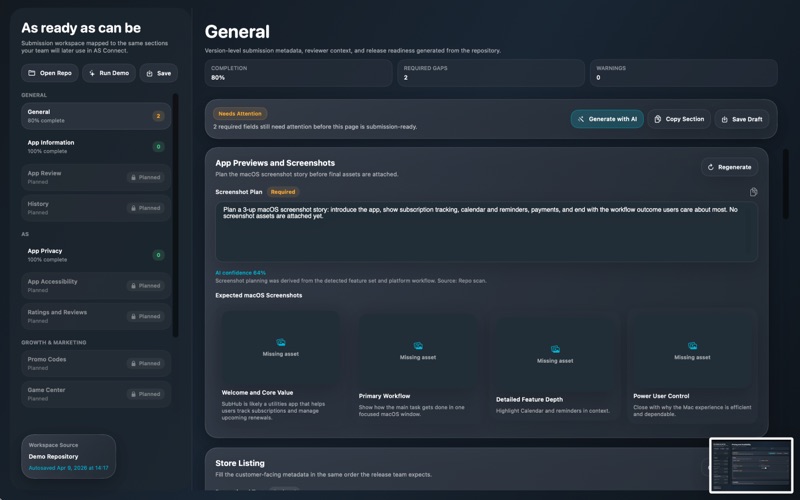Click the copy icon beside Screenshot Plan
This screenshot has width=800, height=500.
[x=753, y=192]
